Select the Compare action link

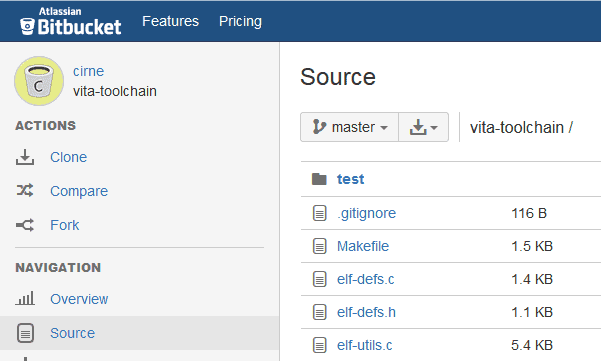[79, 191]
